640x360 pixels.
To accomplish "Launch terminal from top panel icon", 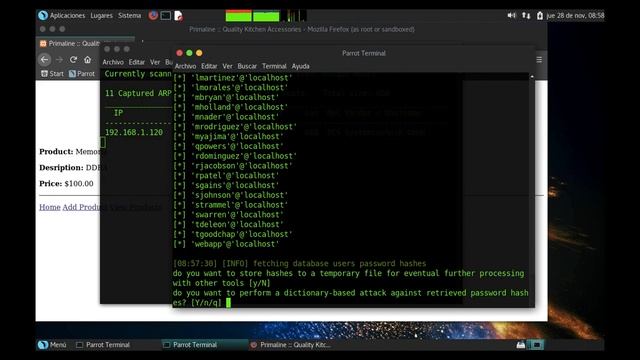I will (166, 16).
